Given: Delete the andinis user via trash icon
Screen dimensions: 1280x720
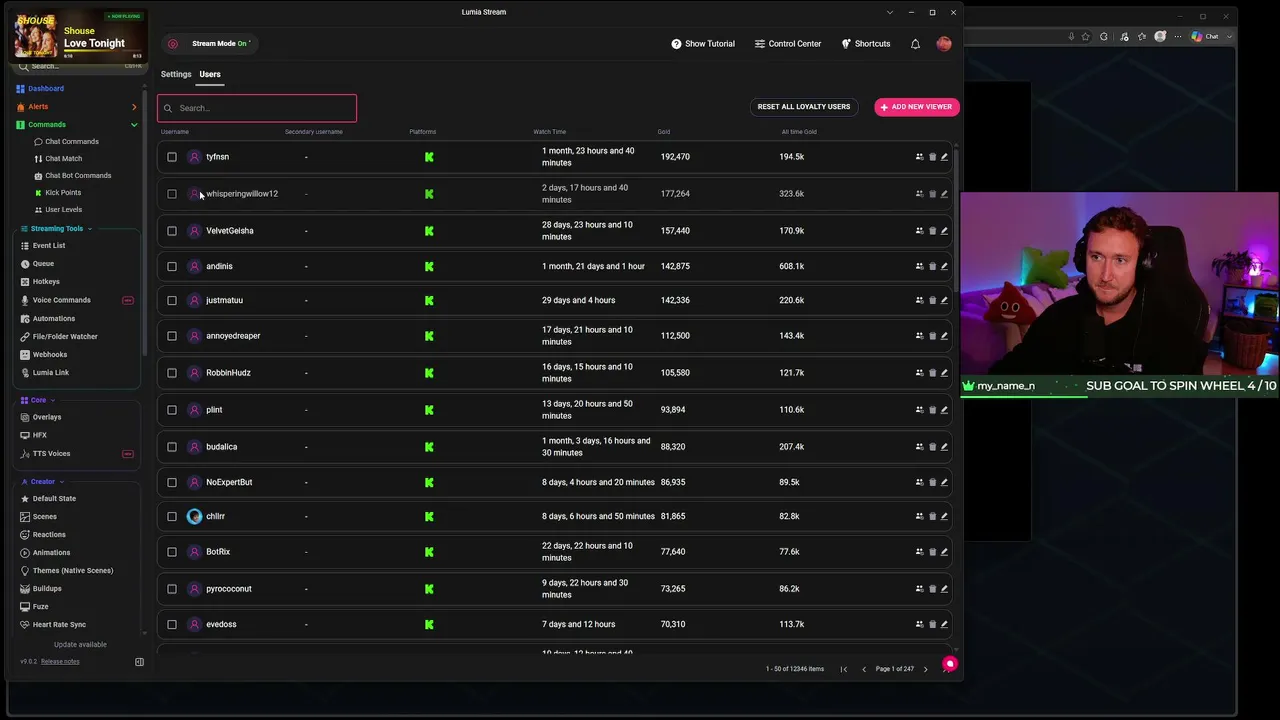Looking at the screenshot, I should tap(932, 267).
